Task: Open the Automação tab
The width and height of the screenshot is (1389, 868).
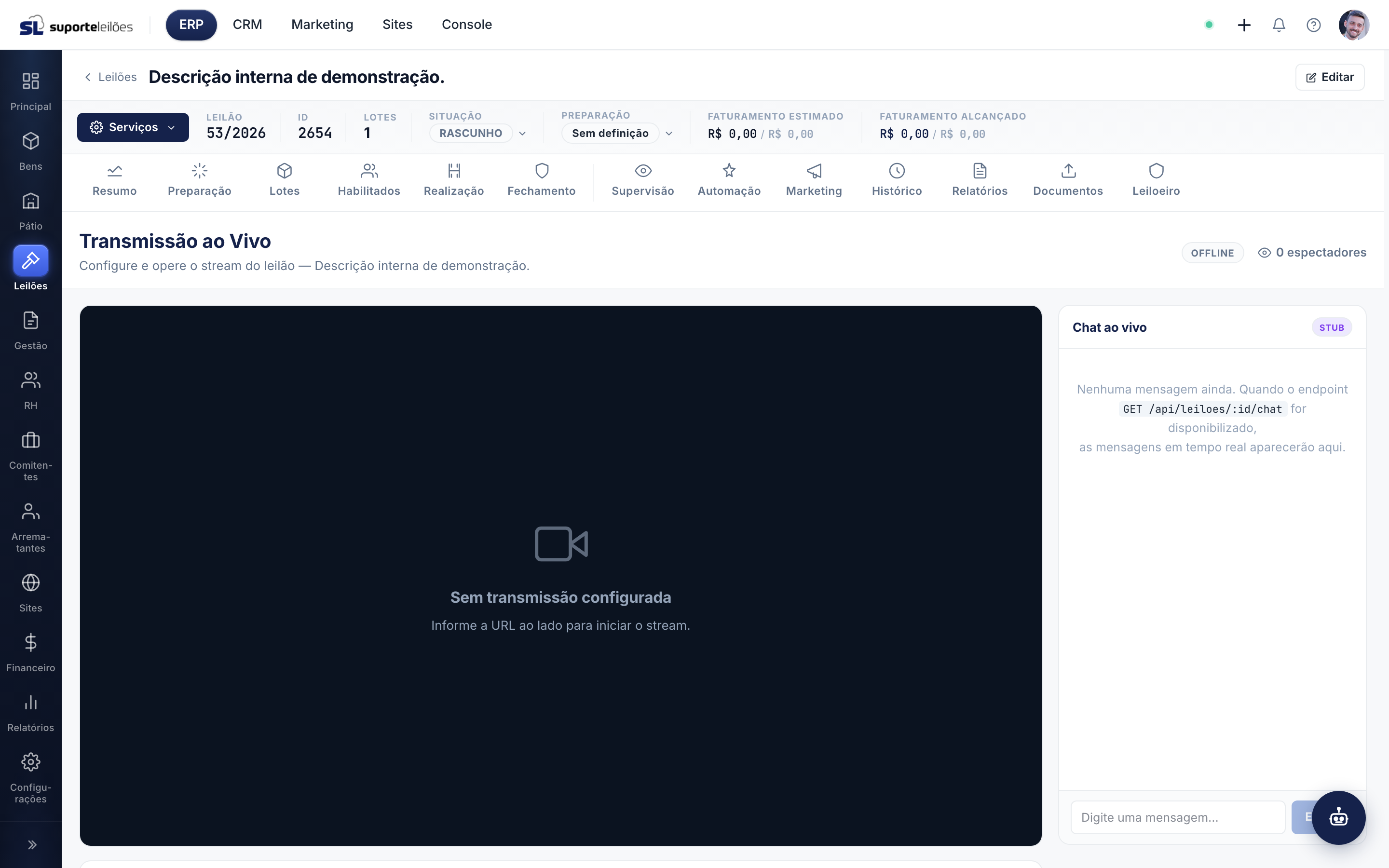Action: click(x=729, y=180)
